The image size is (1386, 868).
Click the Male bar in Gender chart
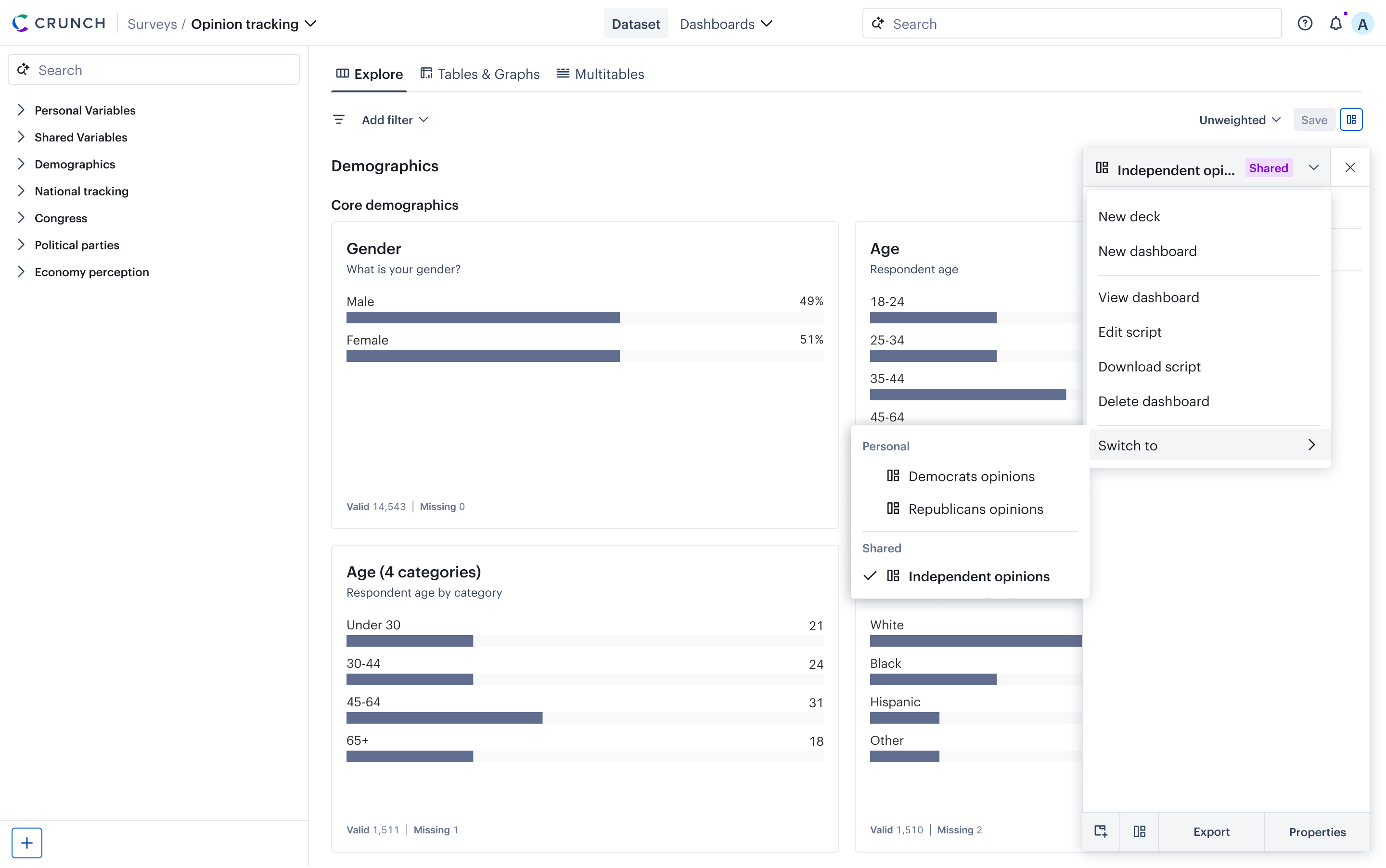tap(482, 318)
